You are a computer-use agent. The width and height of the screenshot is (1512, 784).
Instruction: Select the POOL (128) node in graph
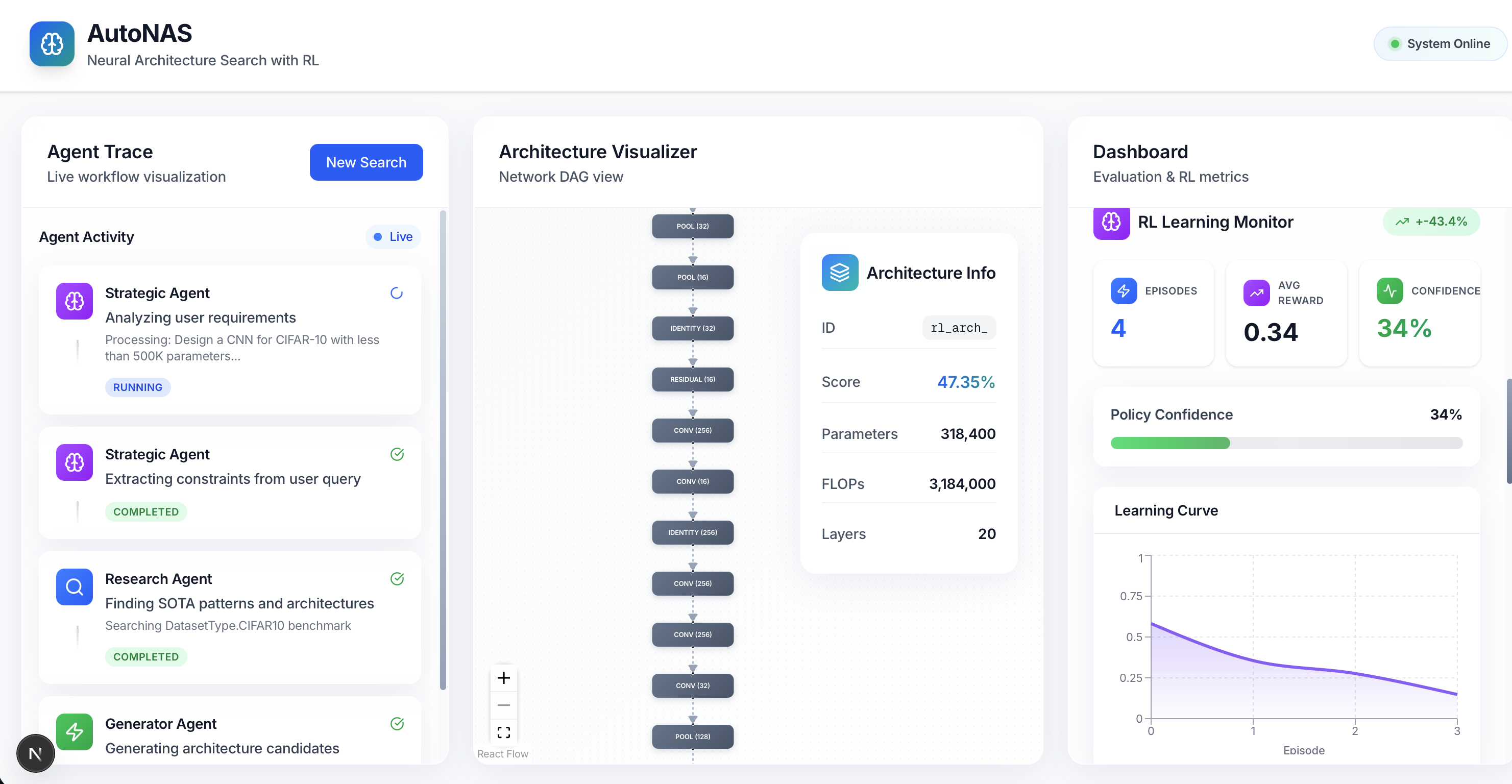pos(692,736)
